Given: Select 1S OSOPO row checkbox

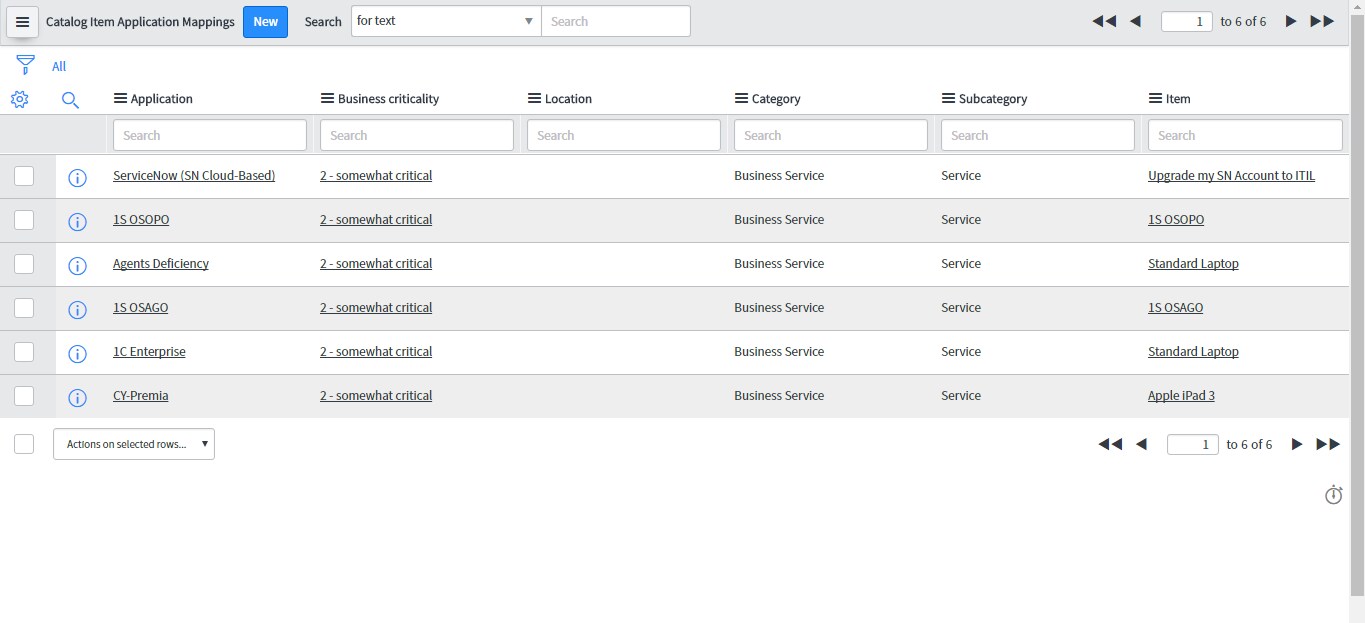Looking at the screenshot, I should (24, 220).
